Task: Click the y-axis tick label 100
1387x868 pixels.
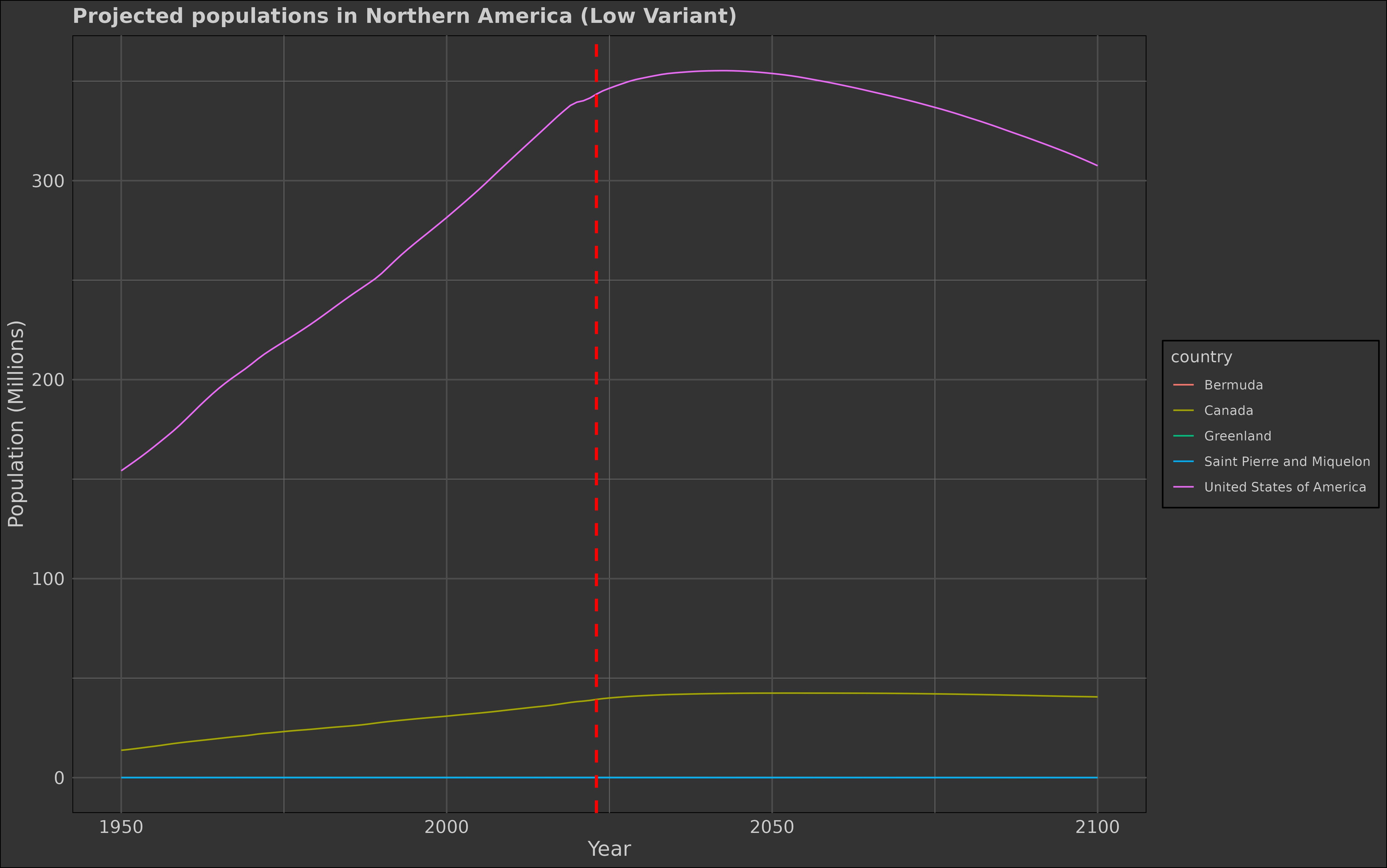Action: click(48, 579)
